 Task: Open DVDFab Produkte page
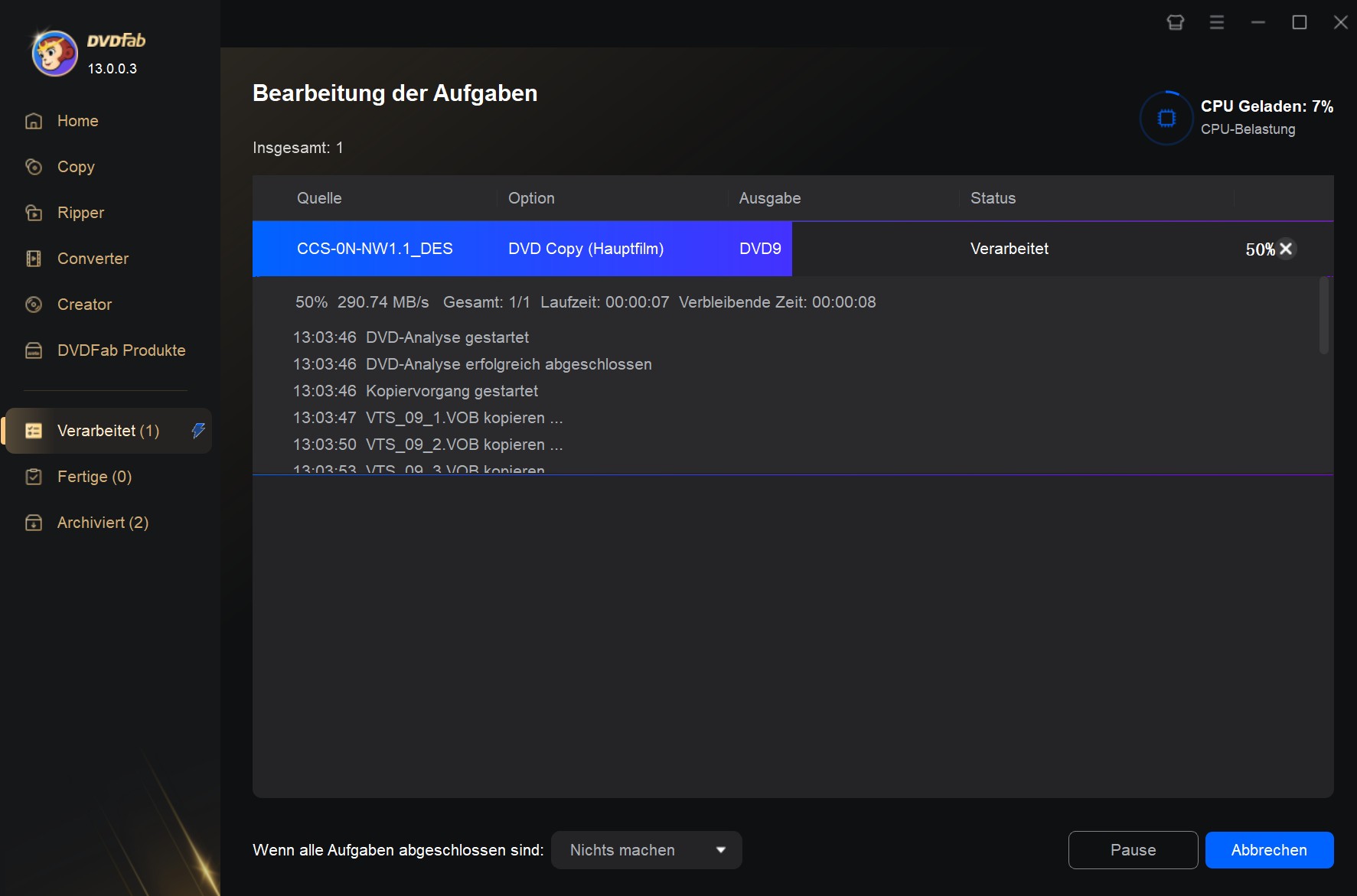click(x=121, y=350)
